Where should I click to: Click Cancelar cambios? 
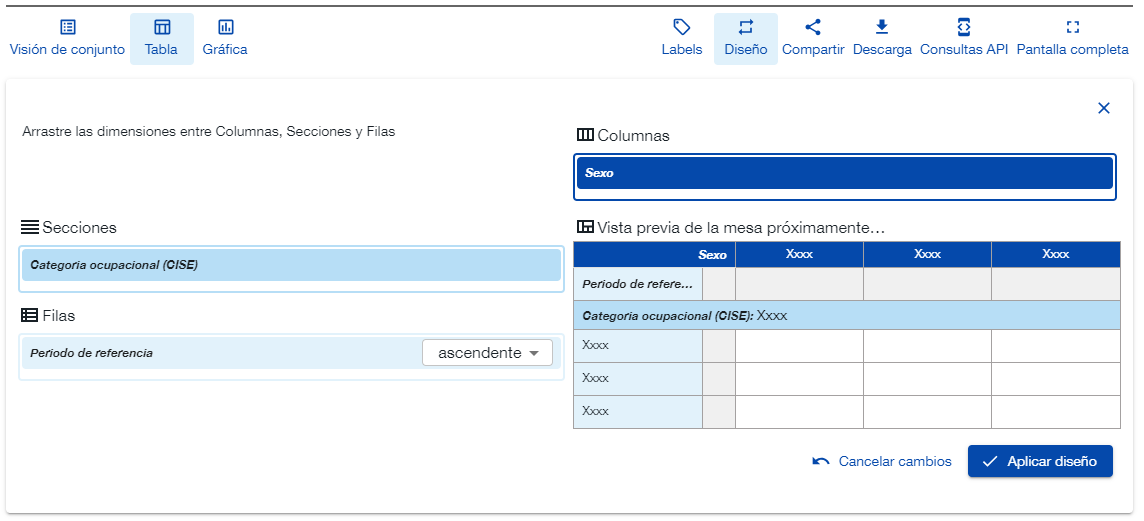tap(881, 461)
